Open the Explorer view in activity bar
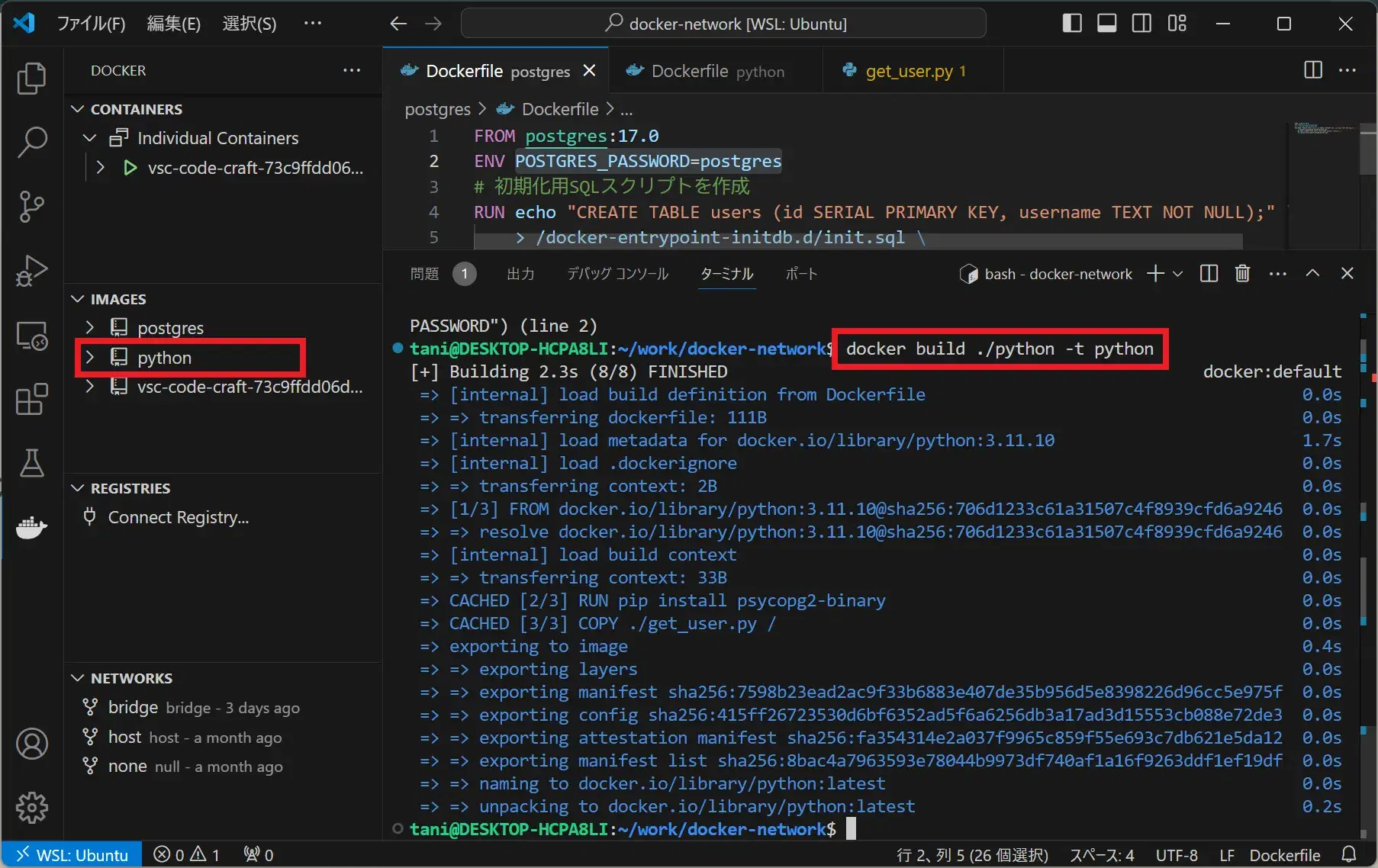The height and width of the screenshot is (868, 1378). [31, 79]
